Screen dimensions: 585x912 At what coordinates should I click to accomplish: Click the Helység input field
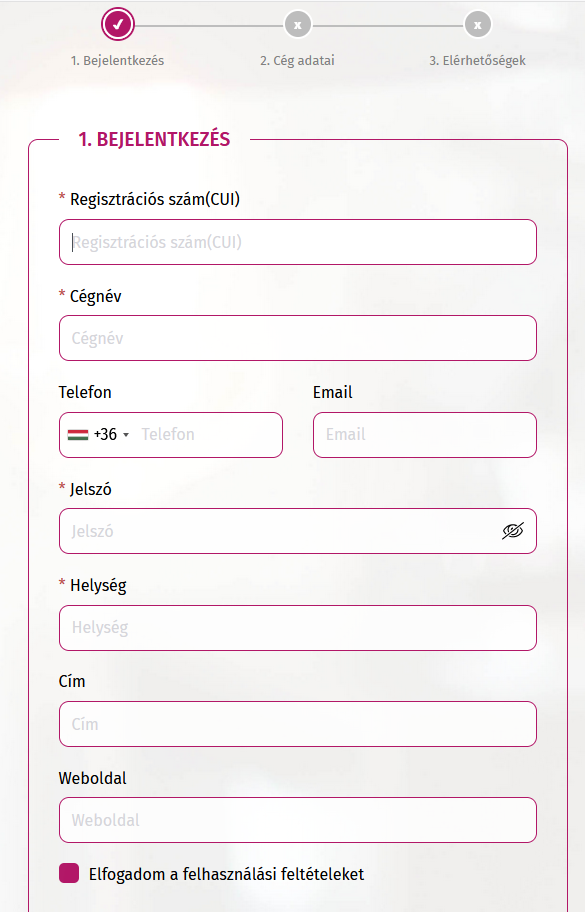pyautogui.click(x=298, y=628)
